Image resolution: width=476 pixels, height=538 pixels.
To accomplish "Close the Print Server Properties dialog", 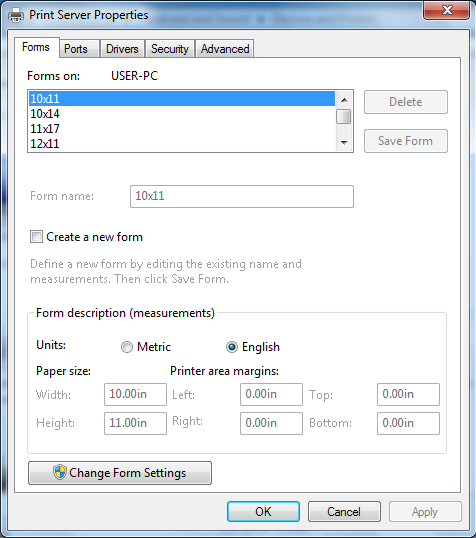I will pyautogui.click(x=446, y=10).
